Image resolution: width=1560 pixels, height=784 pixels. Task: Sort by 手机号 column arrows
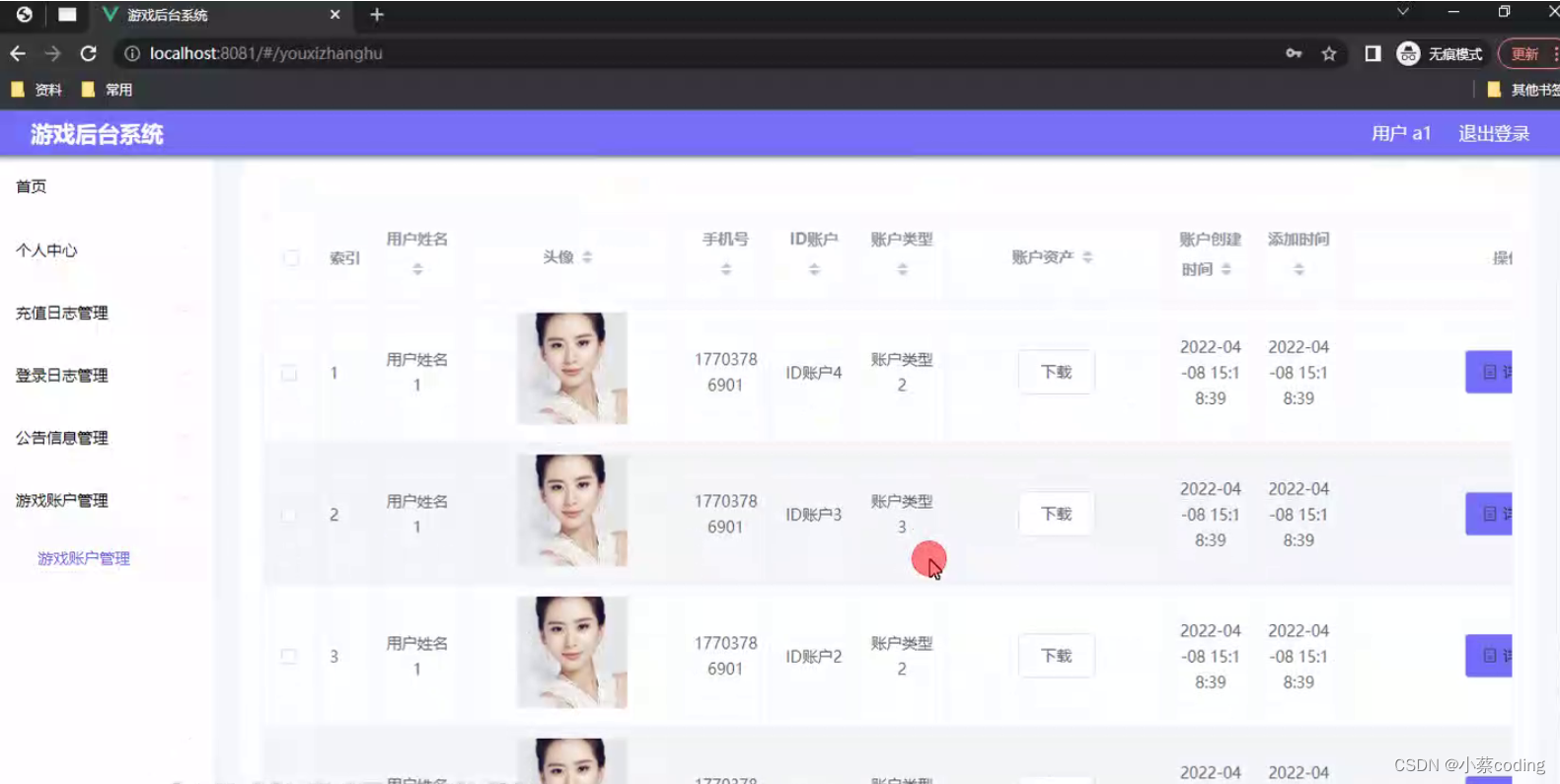tap(726, 269)
